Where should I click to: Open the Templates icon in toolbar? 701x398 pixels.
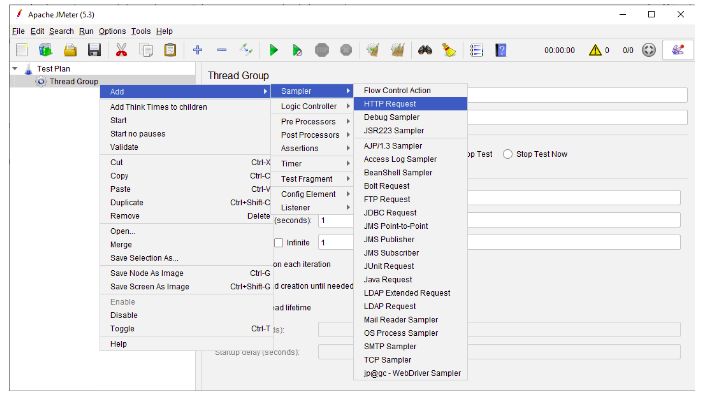point(46,50)
